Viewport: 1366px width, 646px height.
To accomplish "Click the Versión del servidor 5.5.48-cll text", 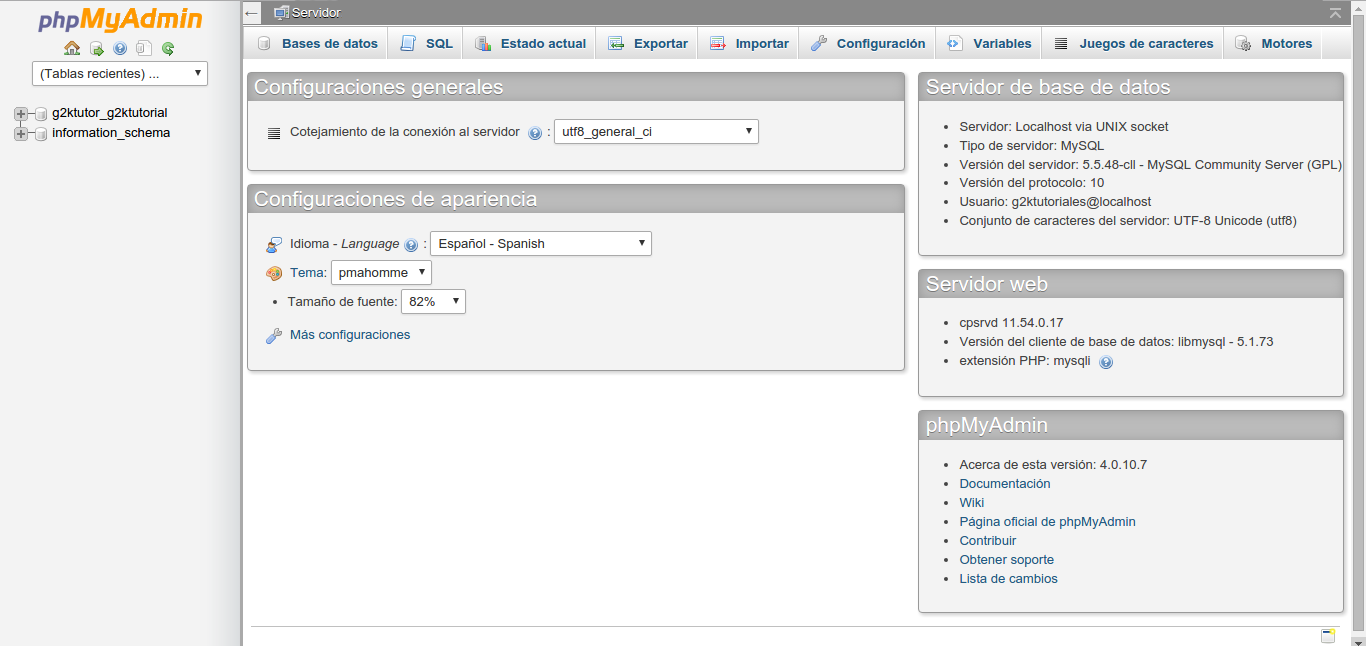I will coord(1150,164).
